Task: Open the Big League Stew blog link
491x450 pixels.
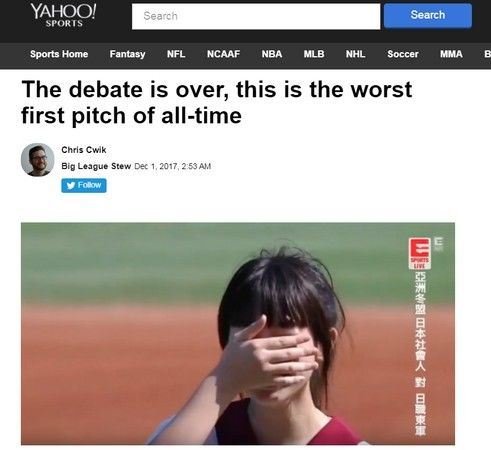Action: 96,166
